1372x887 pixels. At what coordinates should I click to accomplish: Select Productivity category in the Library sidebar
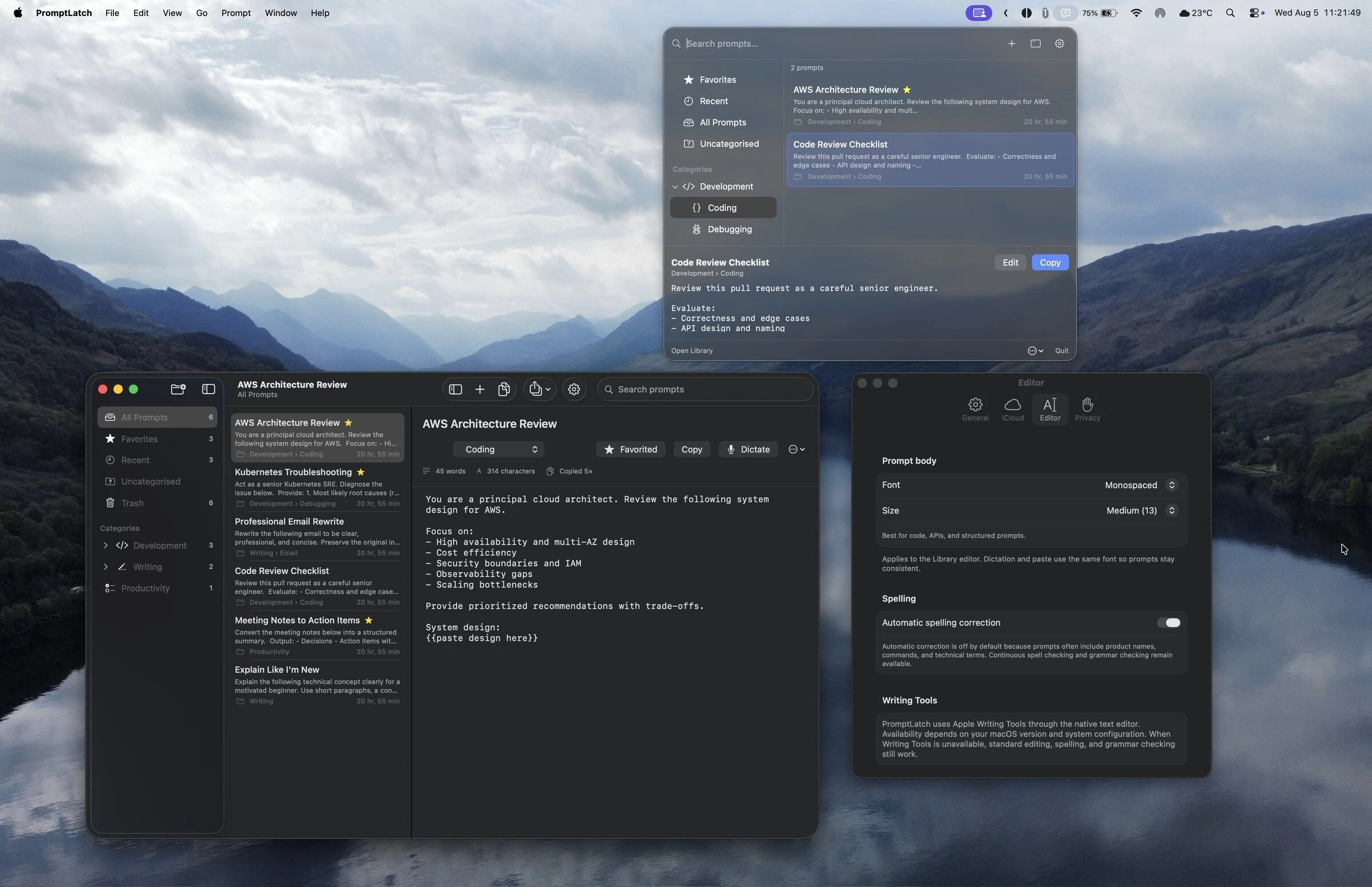157,588
